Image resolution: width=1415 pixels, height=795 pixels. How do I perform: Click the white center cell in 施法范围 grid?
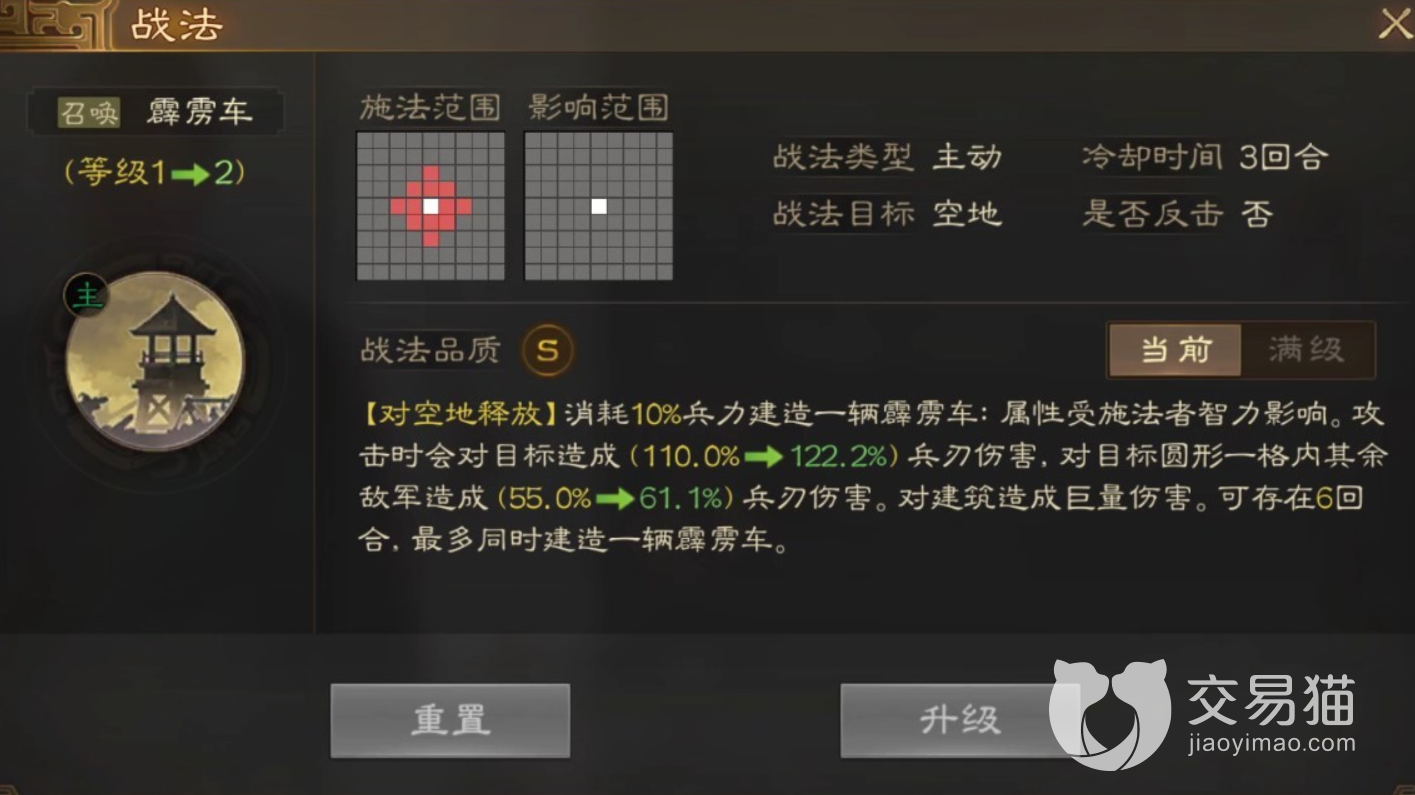click(431, 206)
